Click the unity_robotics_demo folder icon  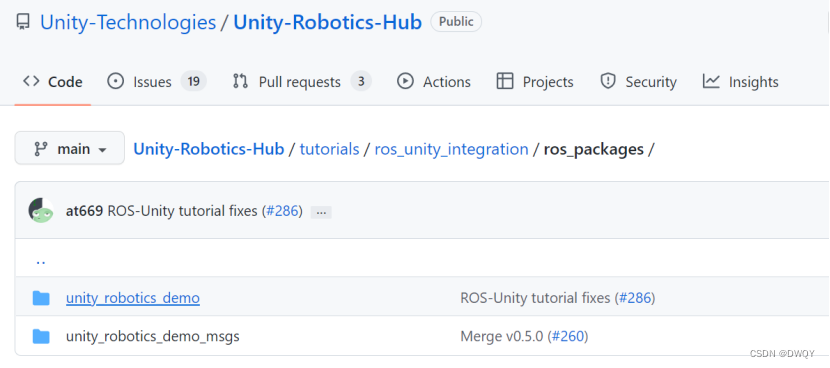41,298
